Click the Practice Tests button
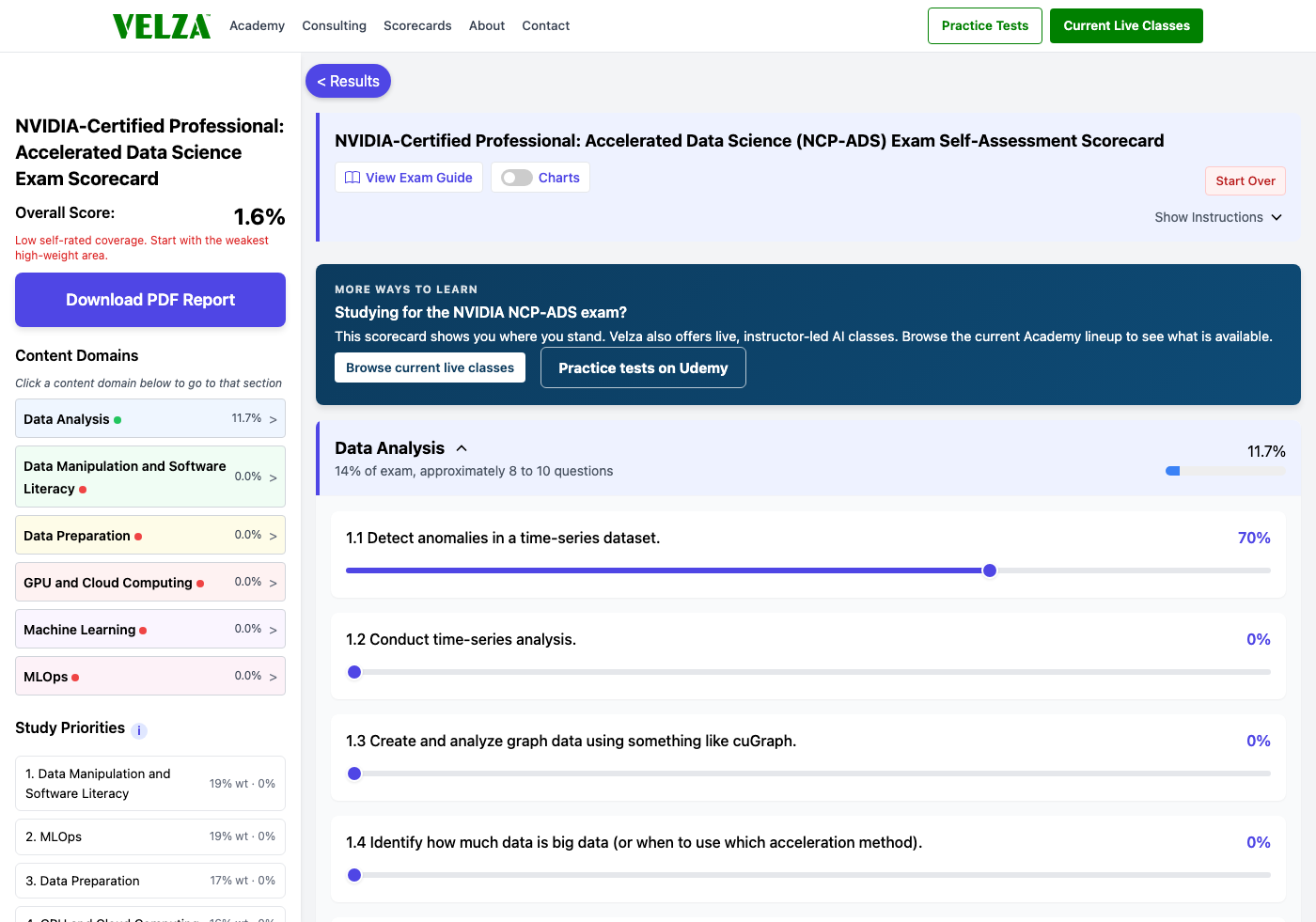 [985, 25]
